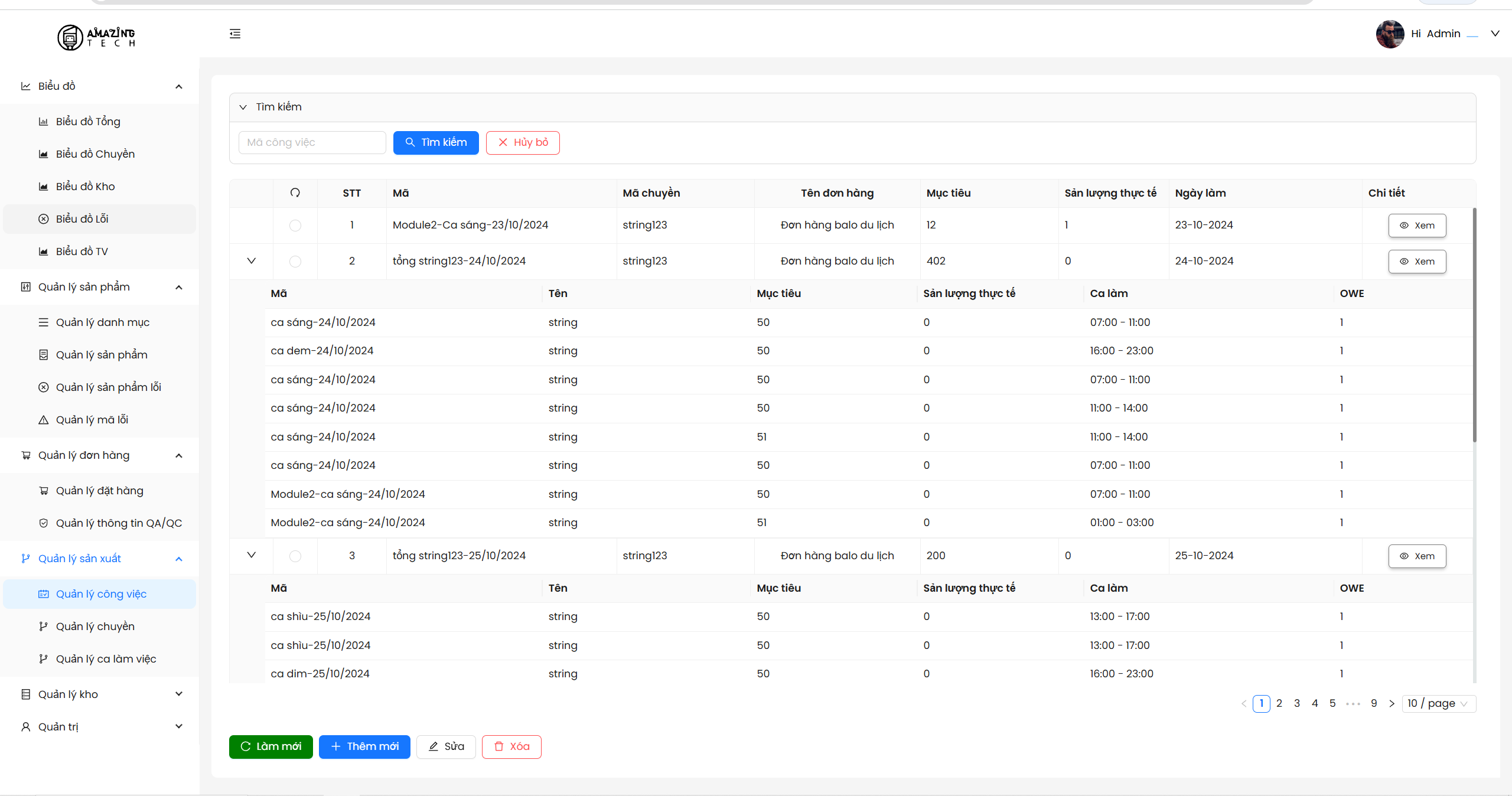This screenshot has width=1512, height=796.
Task: Collapse expanded row 2 with chevron
Action: click(x=251, y=261)
